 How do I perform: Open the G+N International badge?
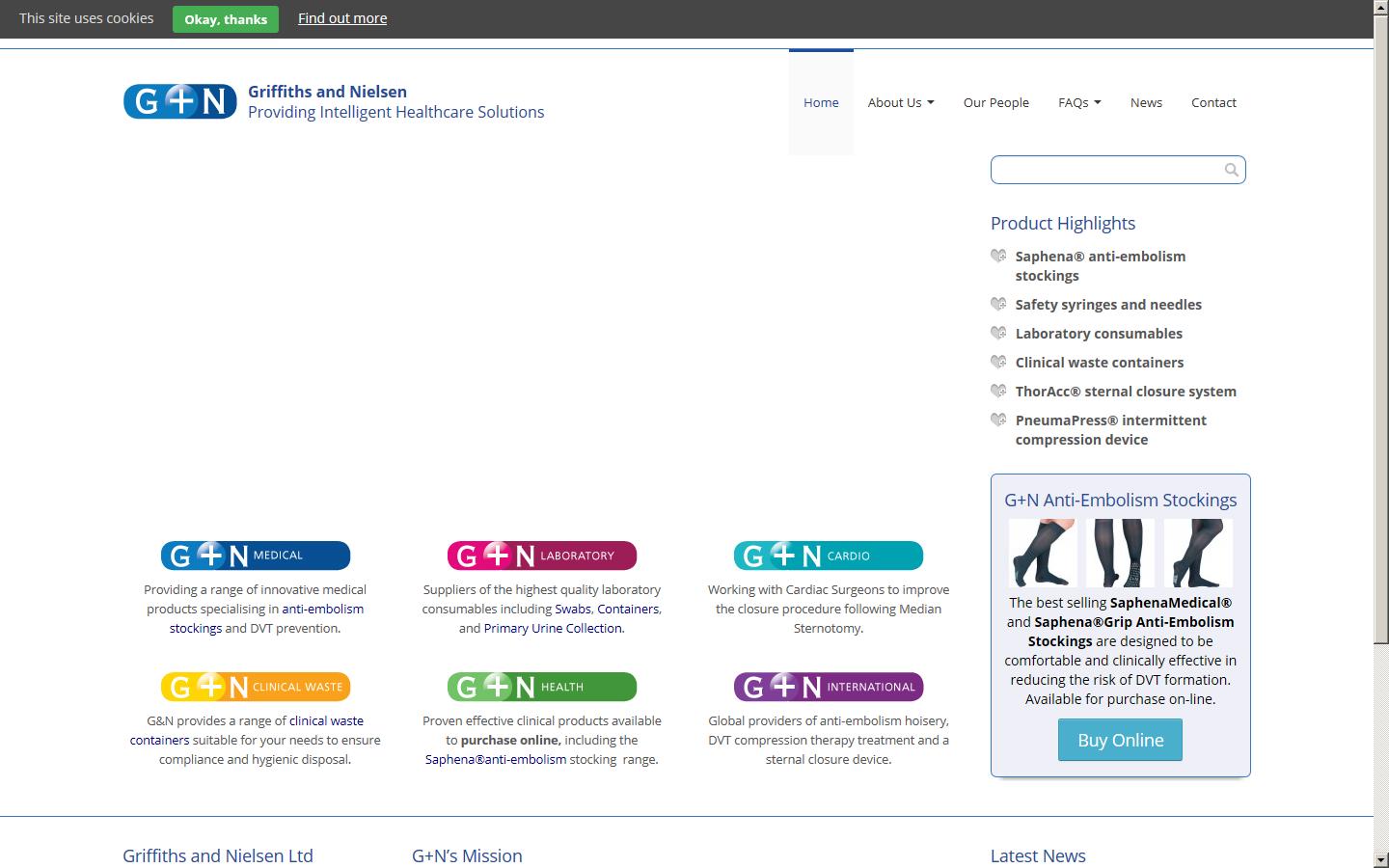[x=829, y=687]
